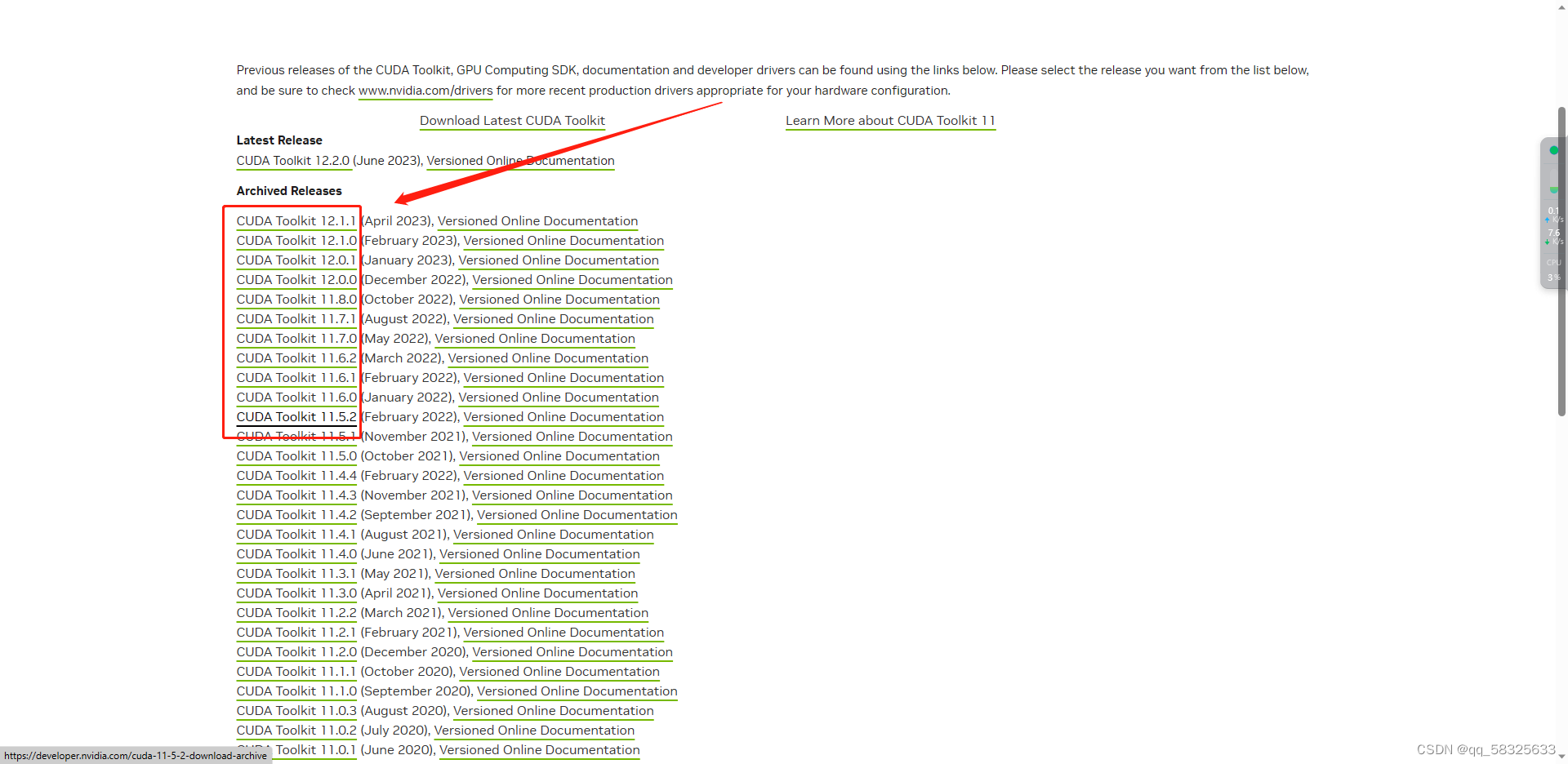Open CUDA Toolkit 11.0.2 link
This screenshot has width=1568, height=764.
296,731
